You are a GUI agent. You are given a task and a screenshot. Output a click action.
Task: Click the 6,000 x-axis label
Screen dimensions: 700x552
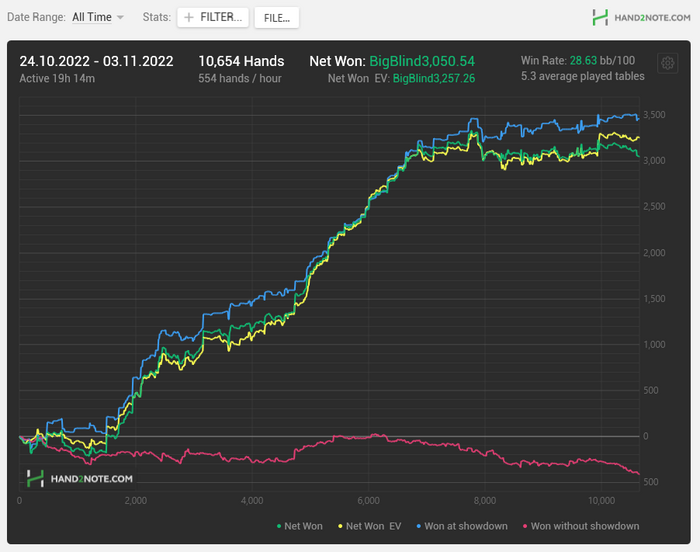368,501
